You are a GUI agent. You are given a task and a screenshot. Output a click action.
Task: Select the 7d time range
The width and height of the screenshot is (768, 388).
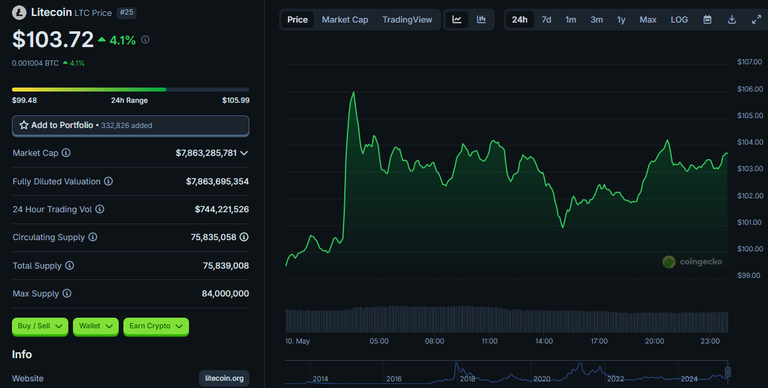(x=546, y=20)
